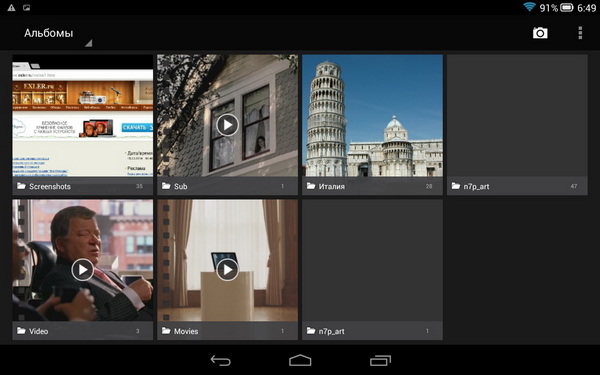Tap the warning notification icon in status bar

click(11, 7)
